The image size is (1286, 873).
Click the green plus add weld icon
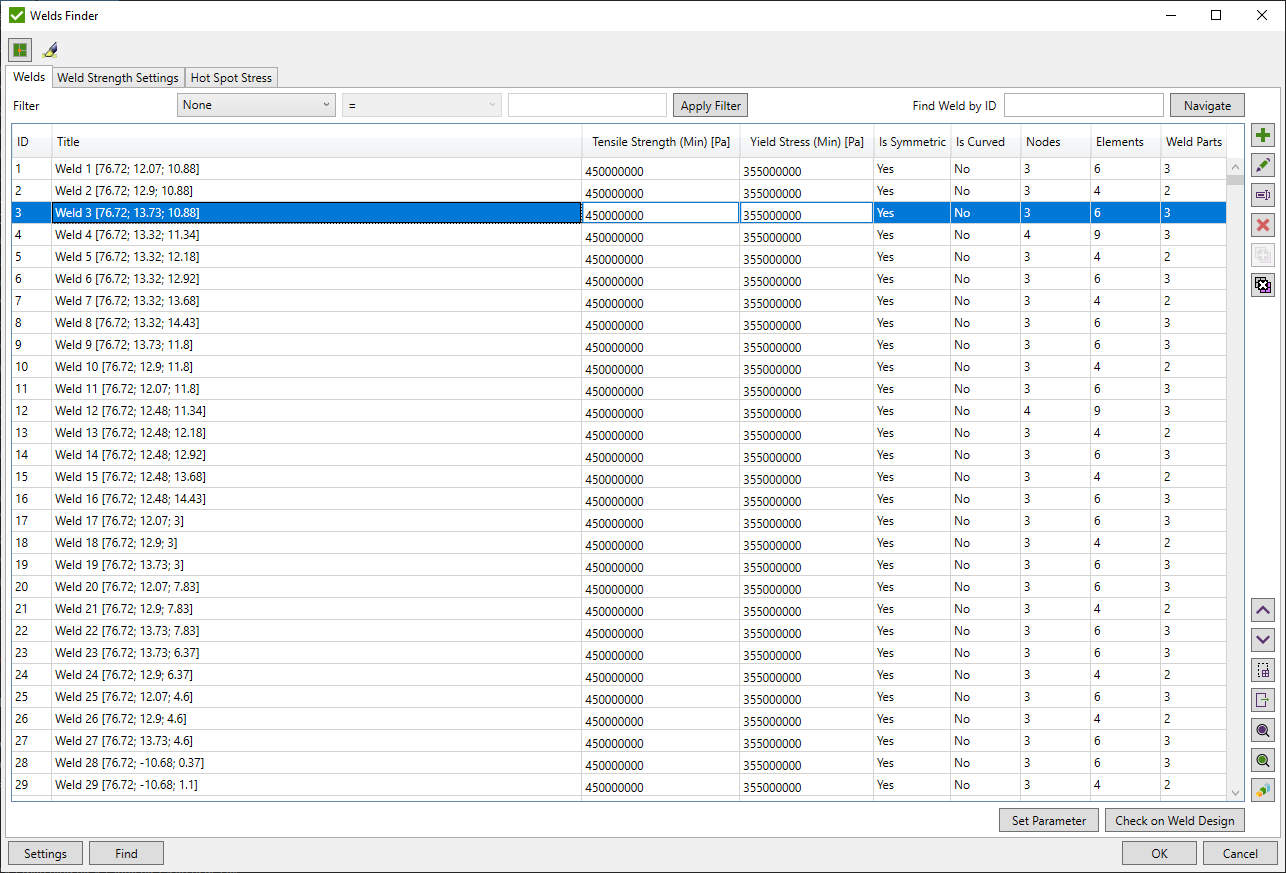coord(1263,136)
